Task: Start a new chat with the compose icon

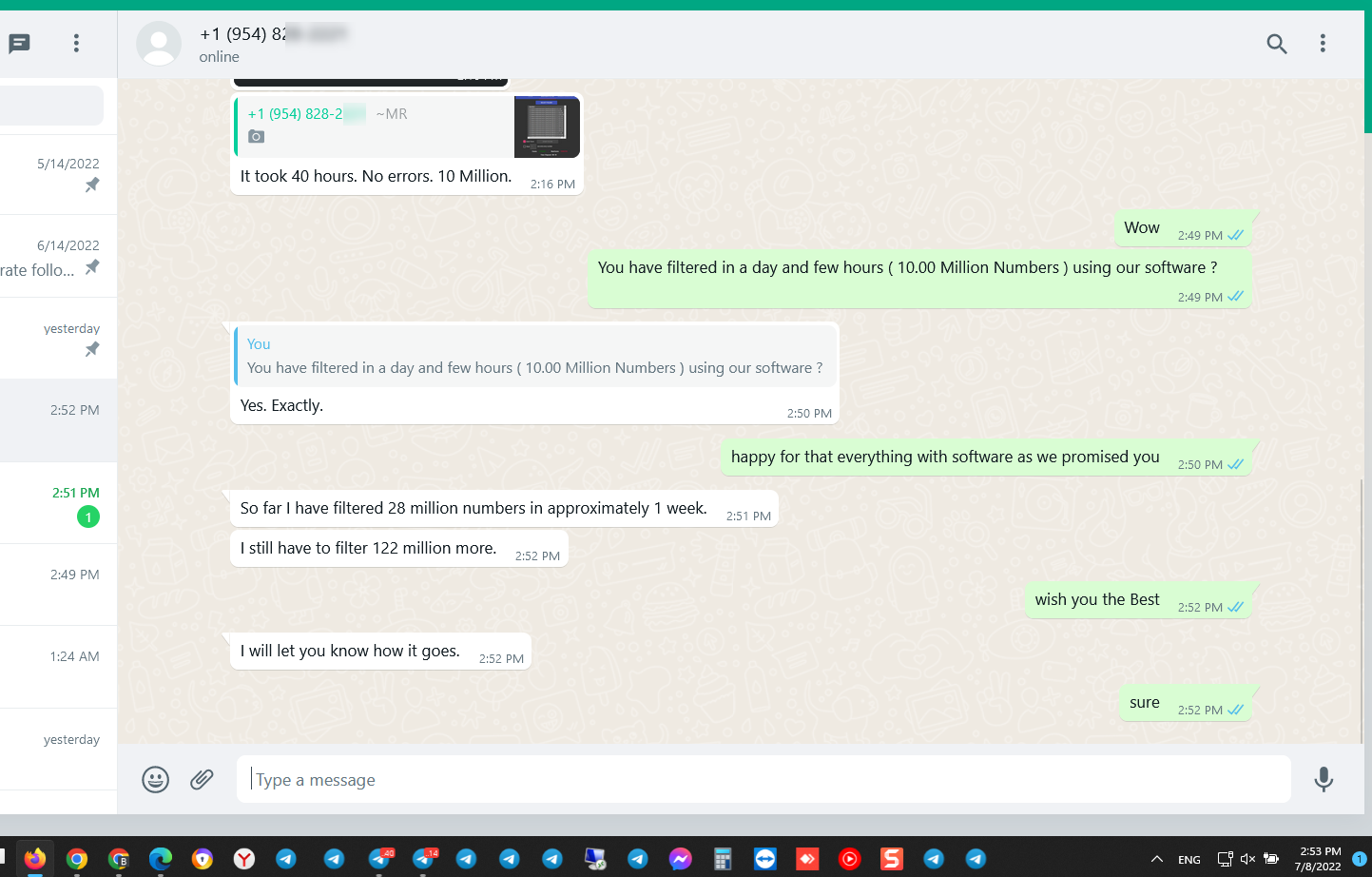Action: coord(19,44)
